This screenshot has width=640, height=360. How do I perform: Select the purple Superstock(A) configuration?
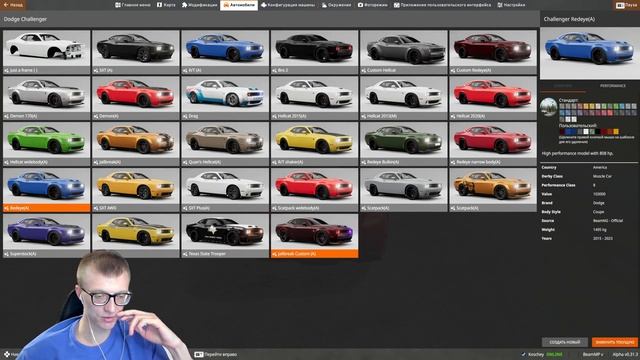47,236
